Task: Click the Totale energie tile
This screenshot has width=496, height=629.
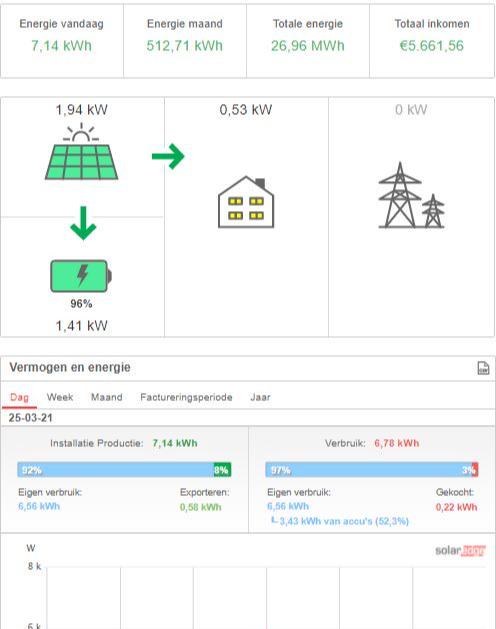Action: click(x=308, y=41)
